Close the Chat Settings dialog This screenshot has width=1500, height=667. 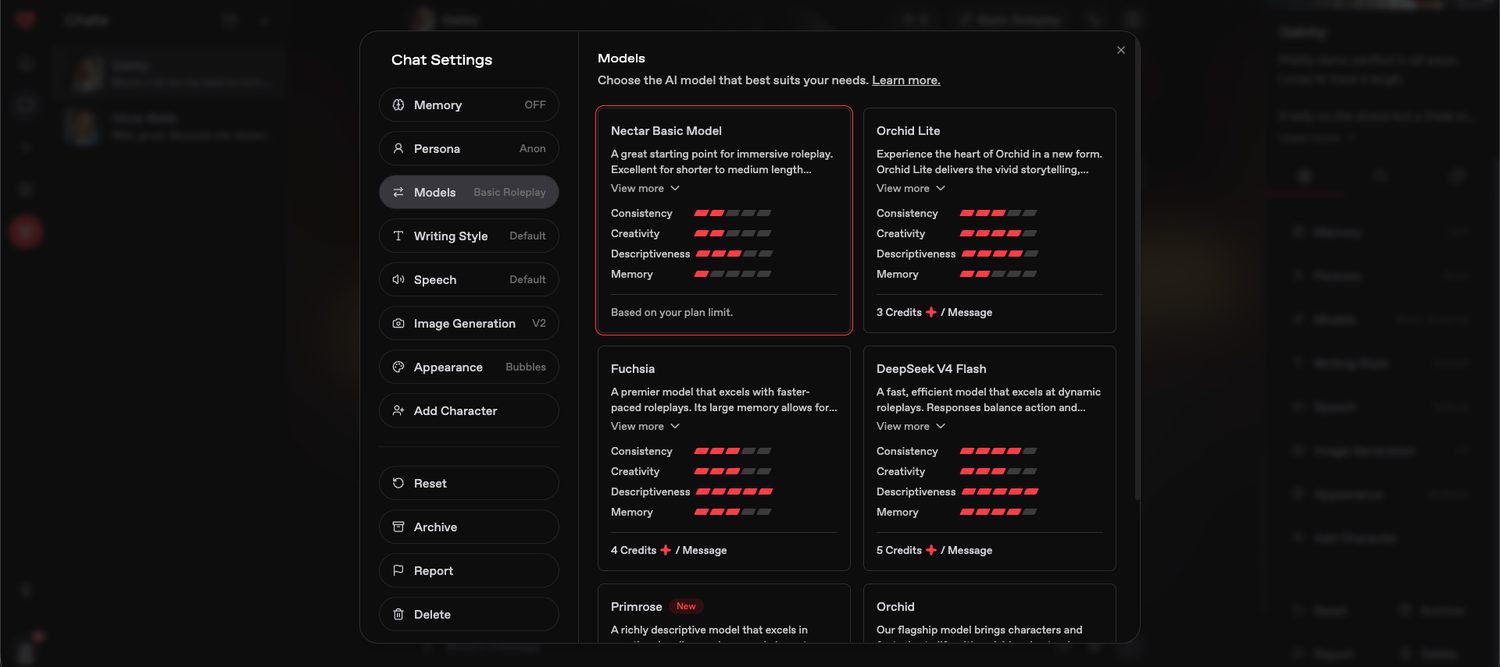point(1120,50)
